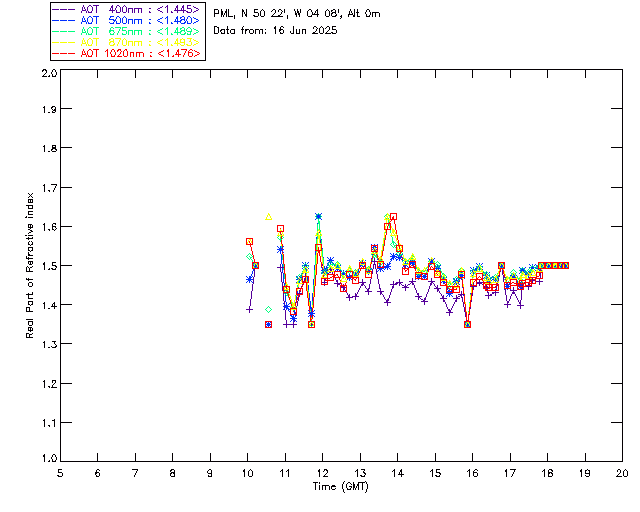Click the x-axis label 14
This screenshot has width=640, height=512.
pos(398,473)
